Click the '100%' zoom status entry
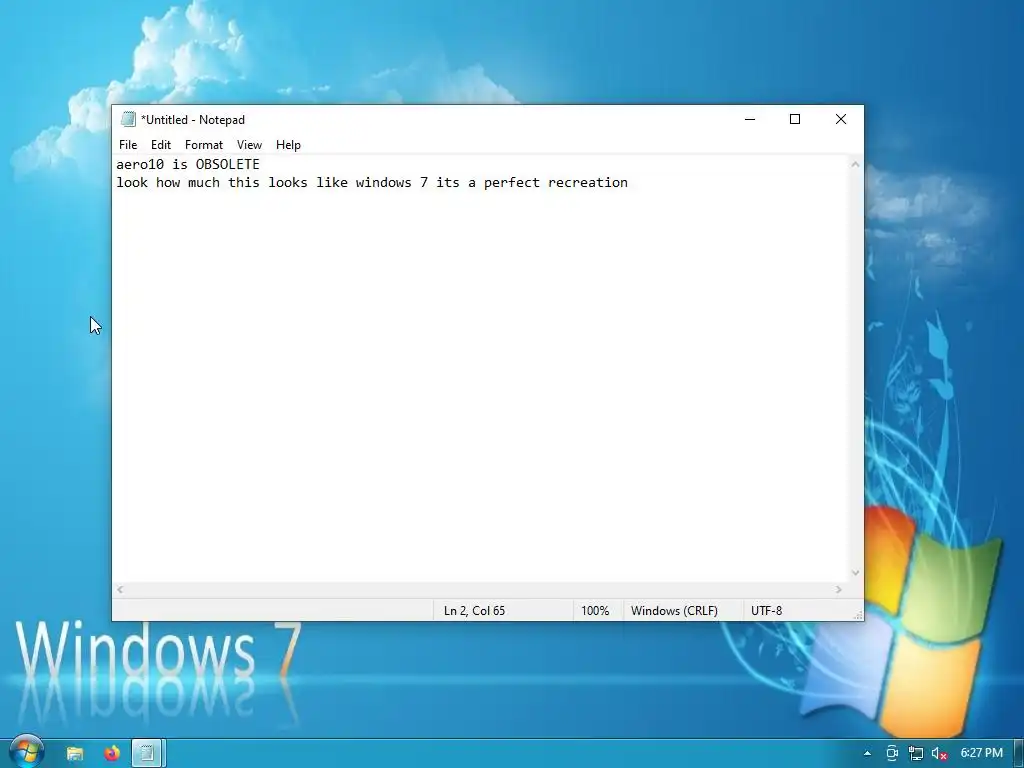Viewport: 1024px width, 768px height. point(595,611)
